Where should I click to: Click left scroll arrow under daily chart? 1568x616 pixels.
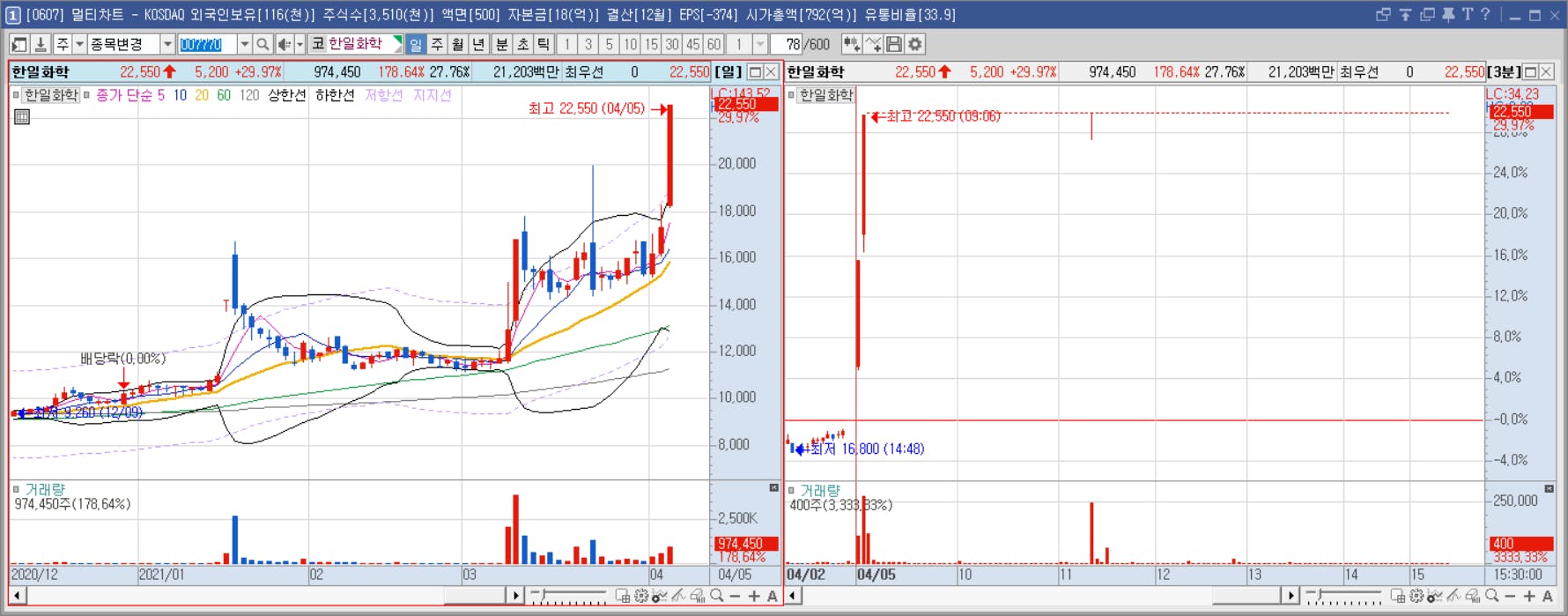[x=17, y=597]
